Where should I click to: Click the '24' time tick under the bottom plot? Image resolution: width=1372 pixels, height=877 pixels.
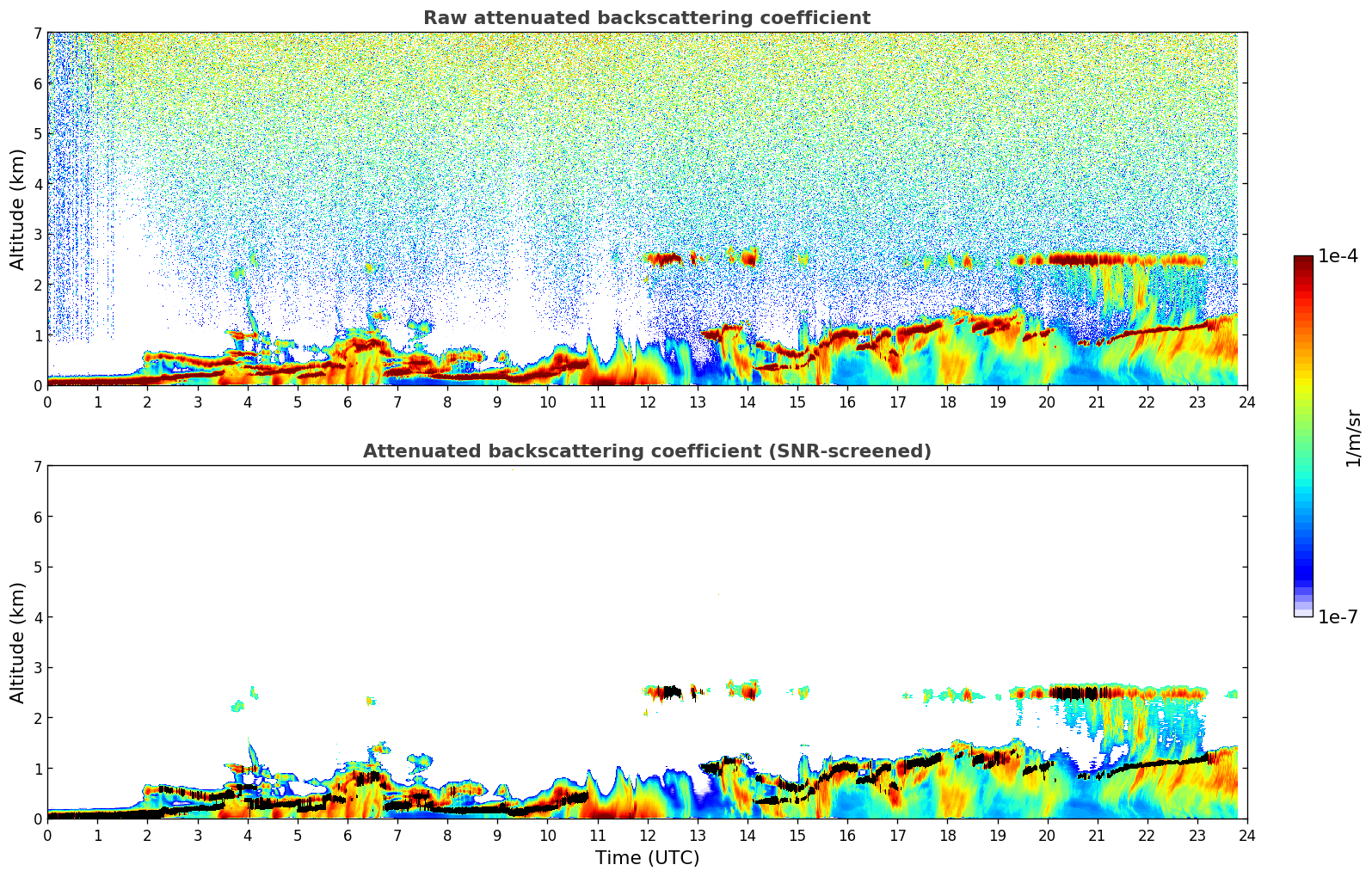pyautogui.click(x=1246, y=835)
